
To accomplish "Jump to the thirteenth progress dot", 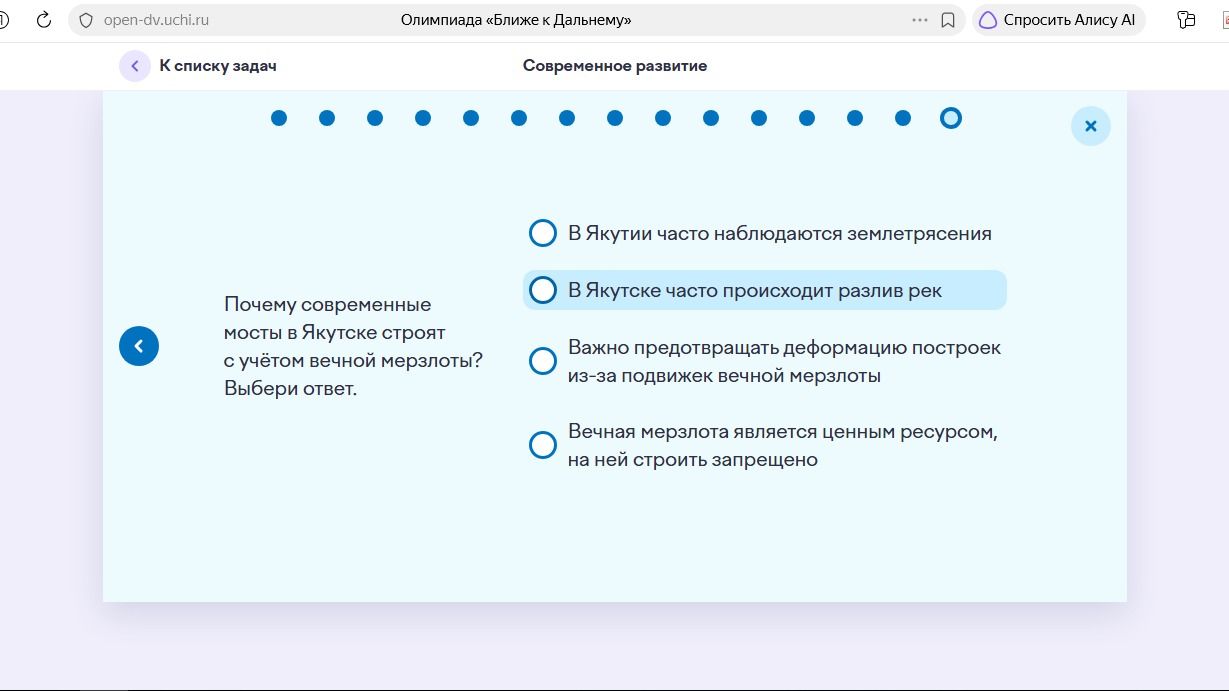I will click(x=855, y=118).
